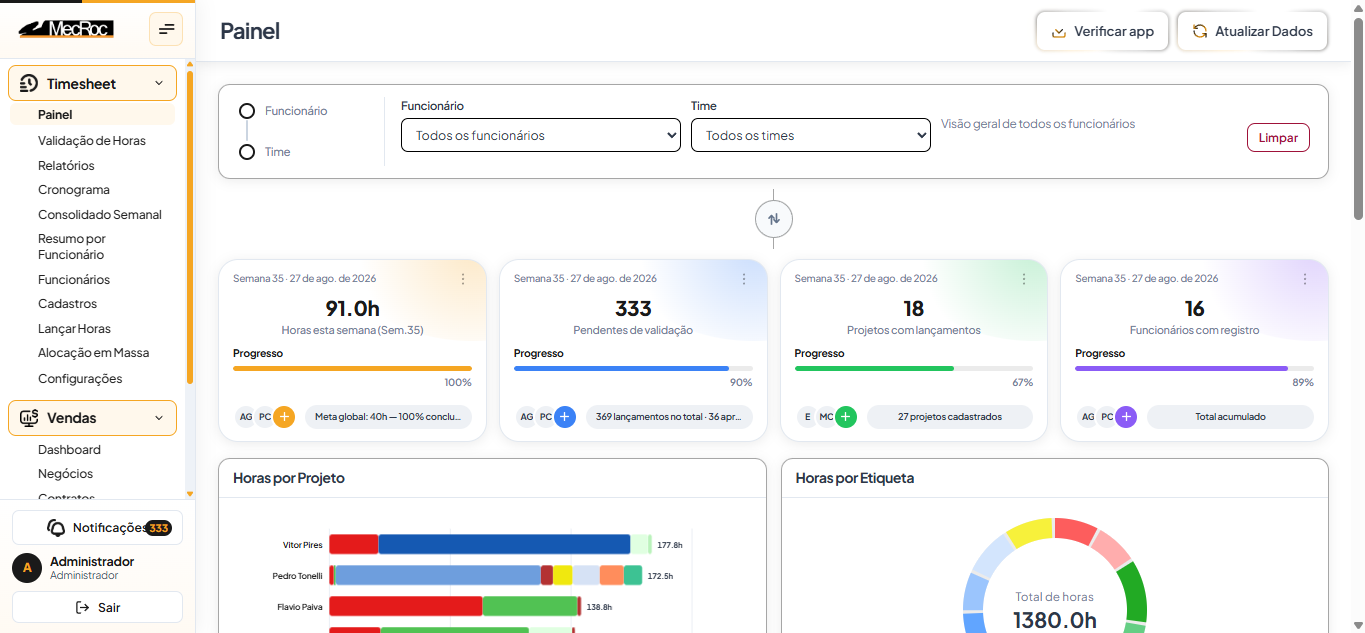
Task: Open options menu on Funcionários com registro card
Action: point(1306,279)
